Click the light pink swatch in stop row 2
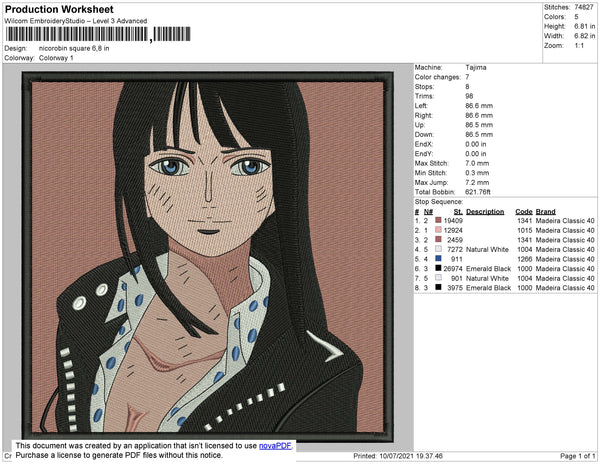The image size is (600, 464). tap(439, 230)
